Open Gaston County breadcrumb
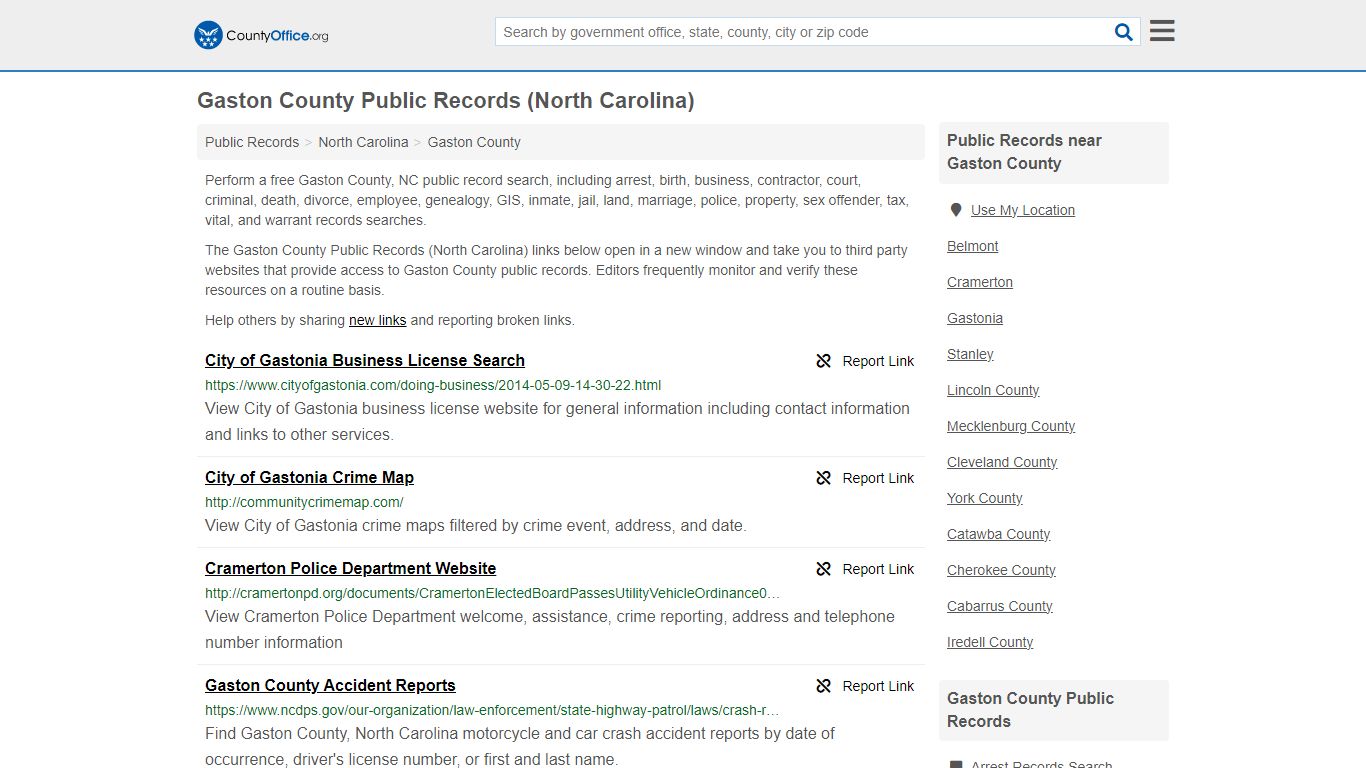 click(474, 142)
